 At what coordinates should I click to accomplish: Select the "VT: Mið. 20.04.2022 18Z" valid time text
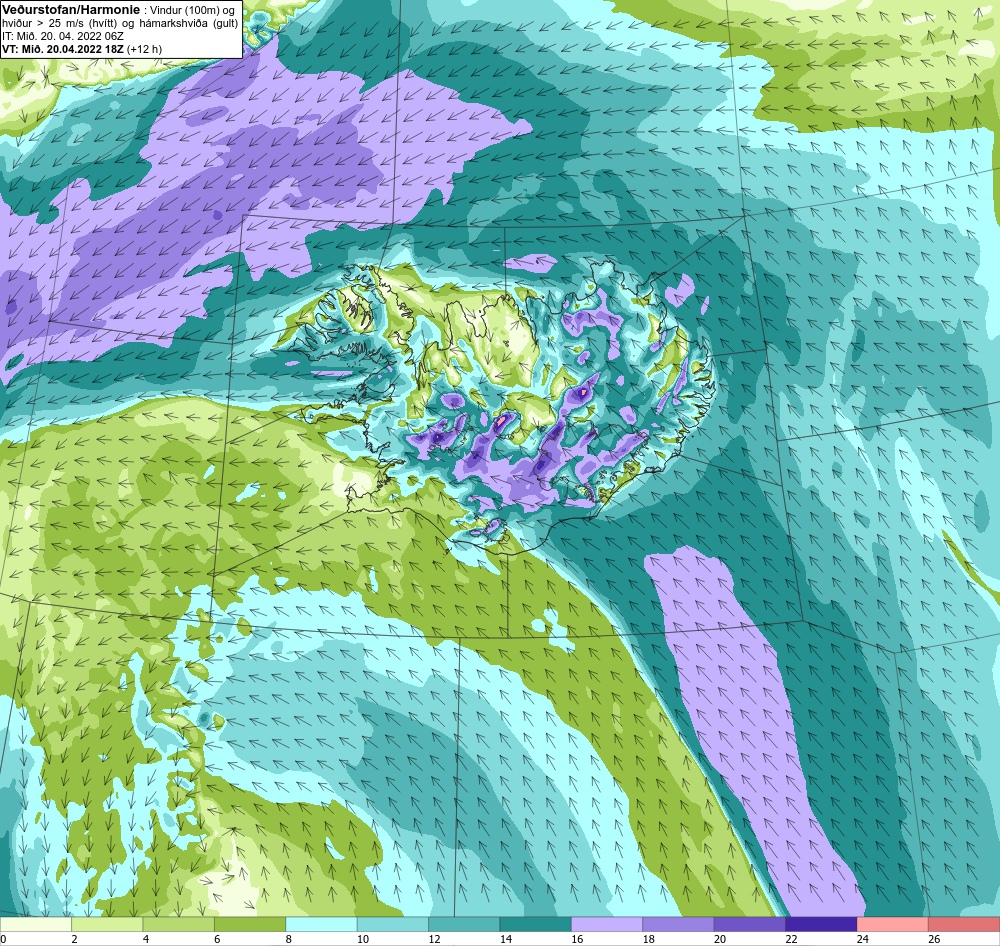click(x=63, y=49)
